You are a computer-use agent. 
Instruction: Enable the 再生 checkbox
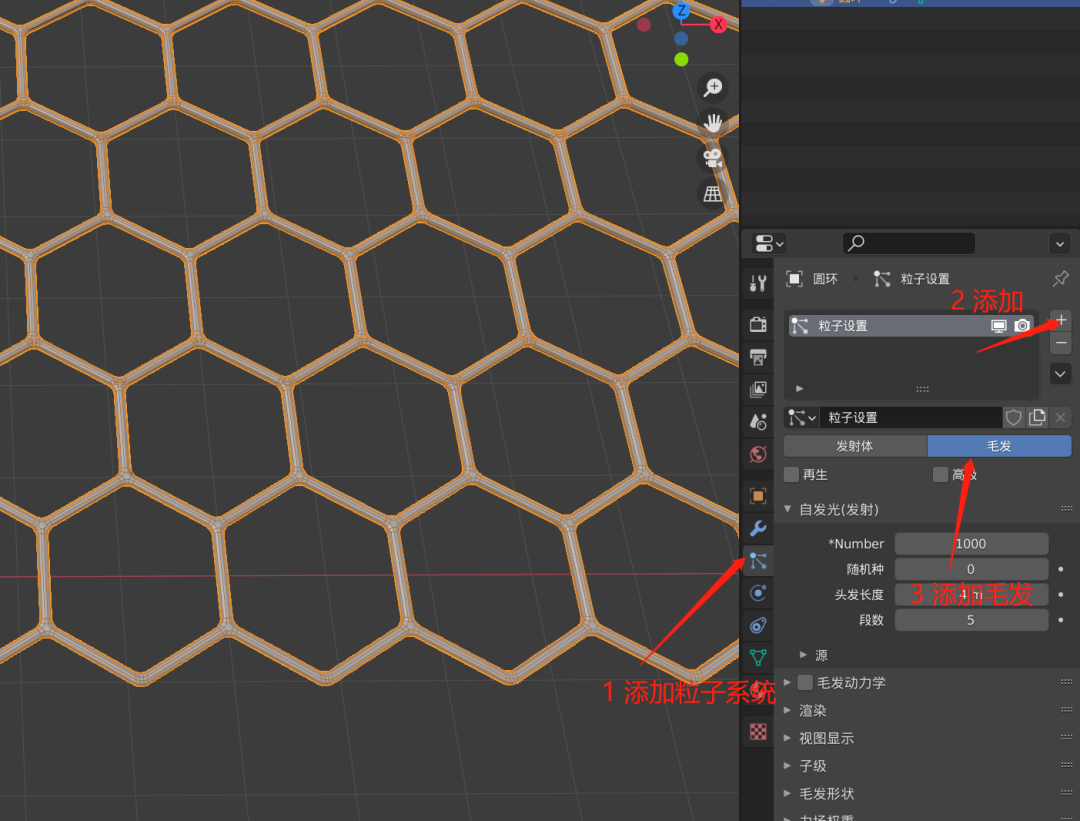coord(791,475)
